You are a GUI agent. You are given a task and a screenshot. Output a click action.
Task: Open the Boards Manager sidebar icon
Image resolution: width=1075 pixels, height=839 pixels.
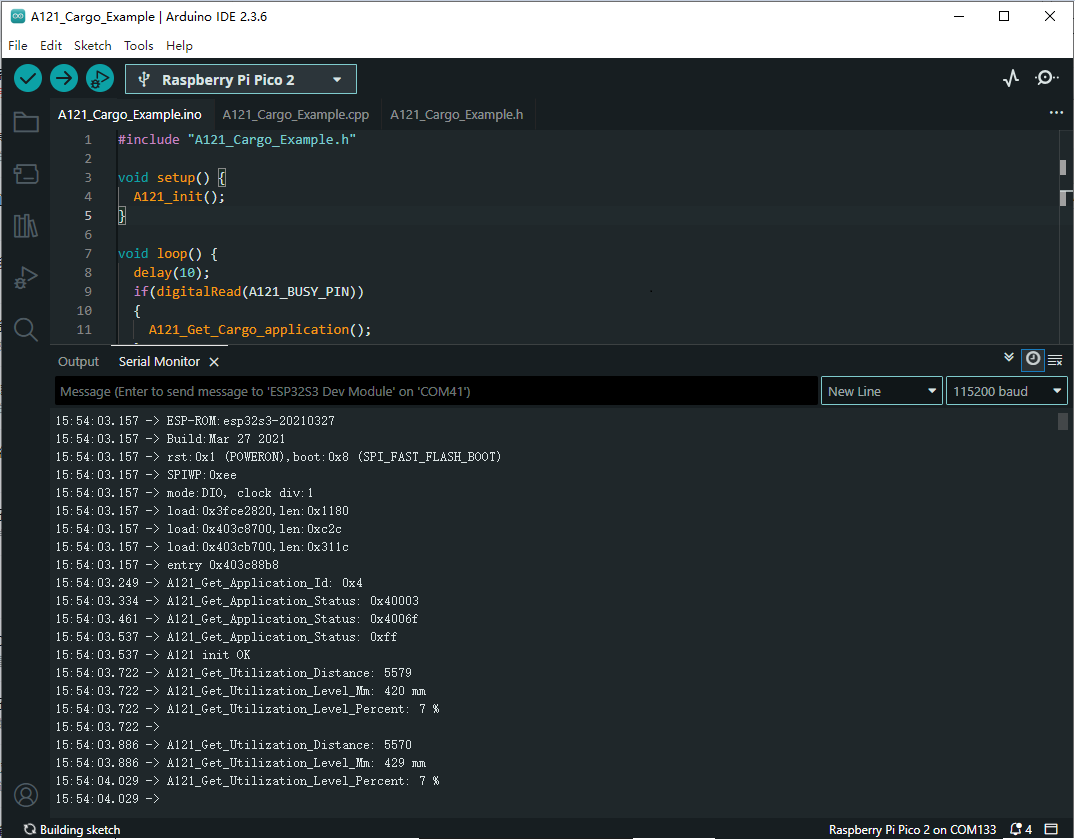tap(26, 175)
